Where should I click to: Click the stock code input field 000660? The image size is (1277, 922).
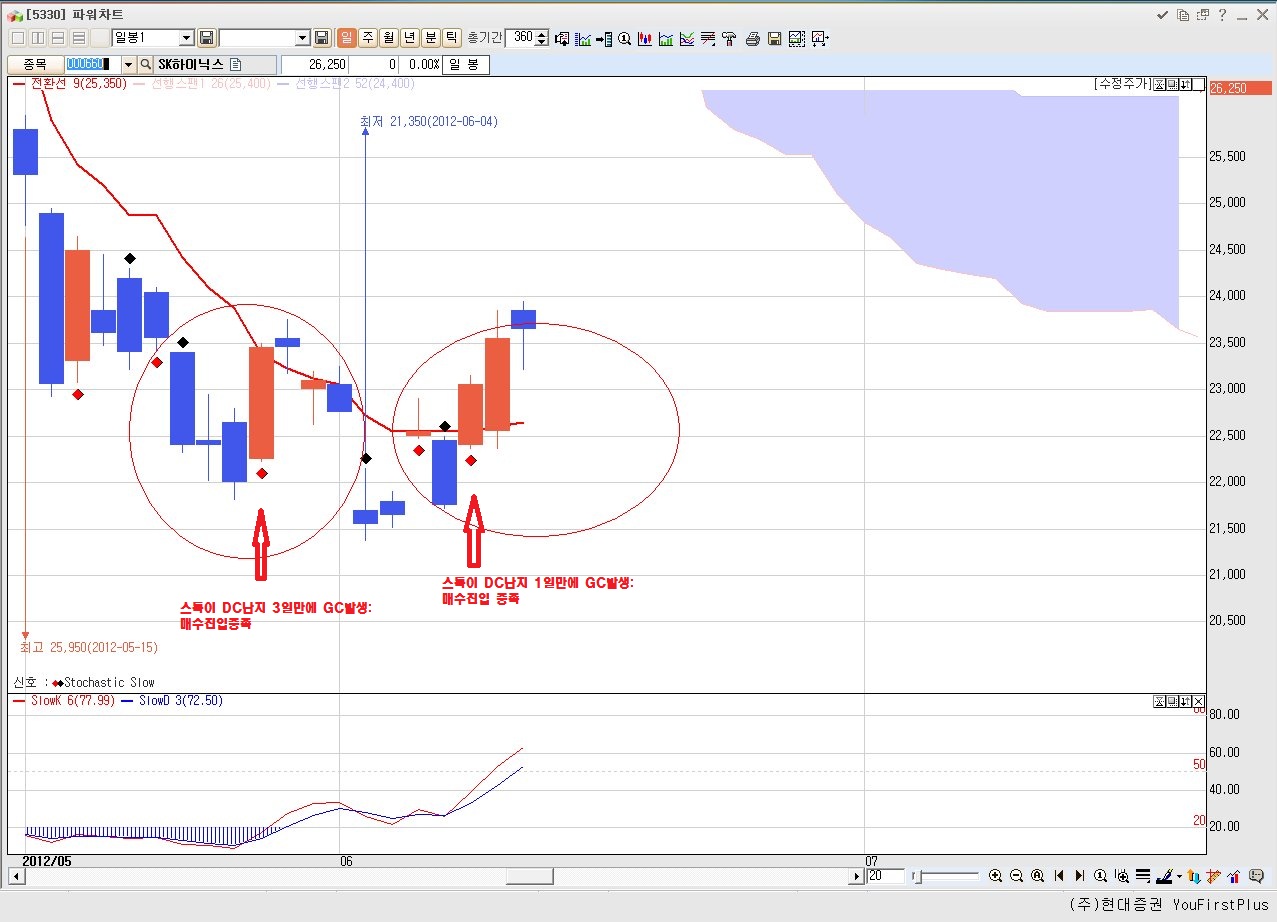92,64
